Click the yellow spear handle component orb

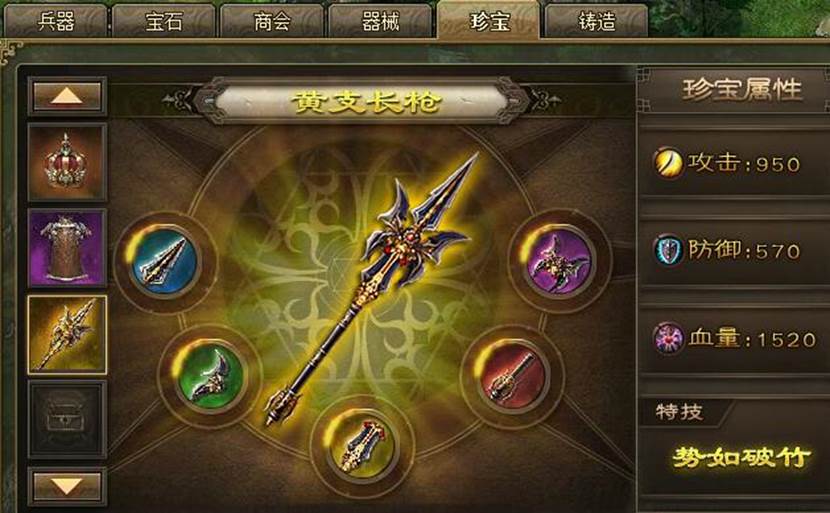click(x=363, y=444)
